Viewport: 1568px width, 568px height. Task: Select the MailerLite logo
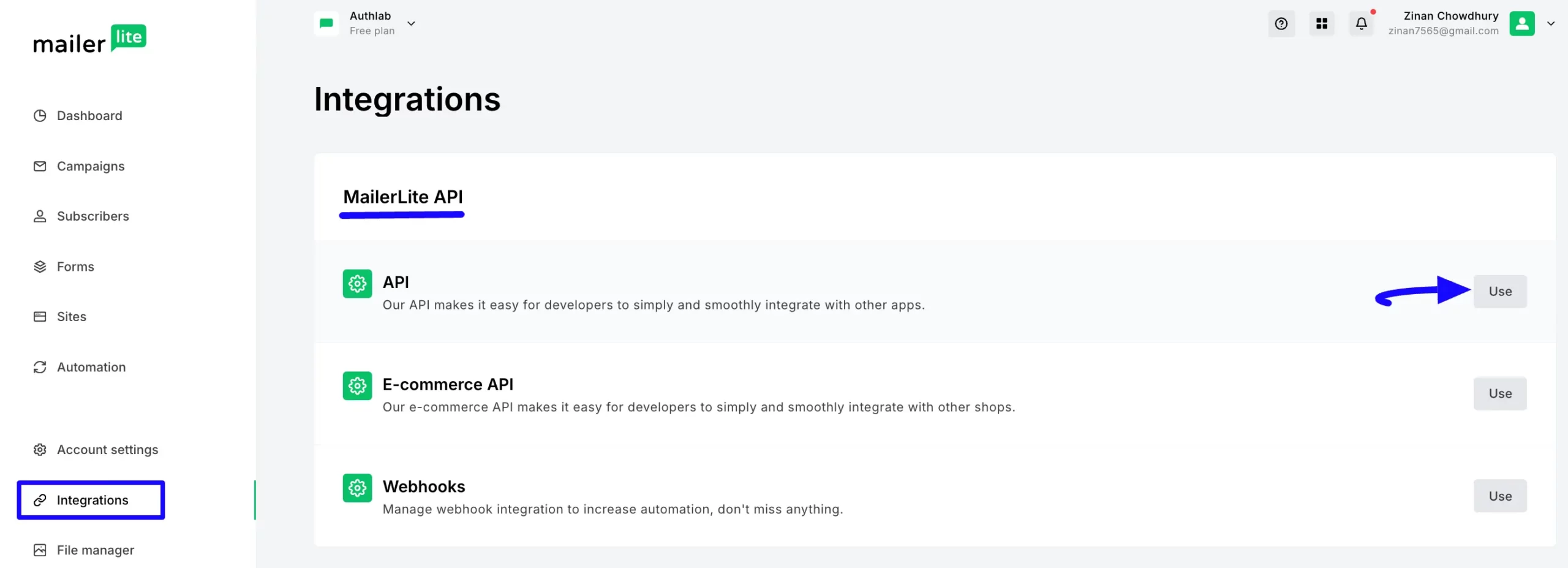tap(90, 39)
